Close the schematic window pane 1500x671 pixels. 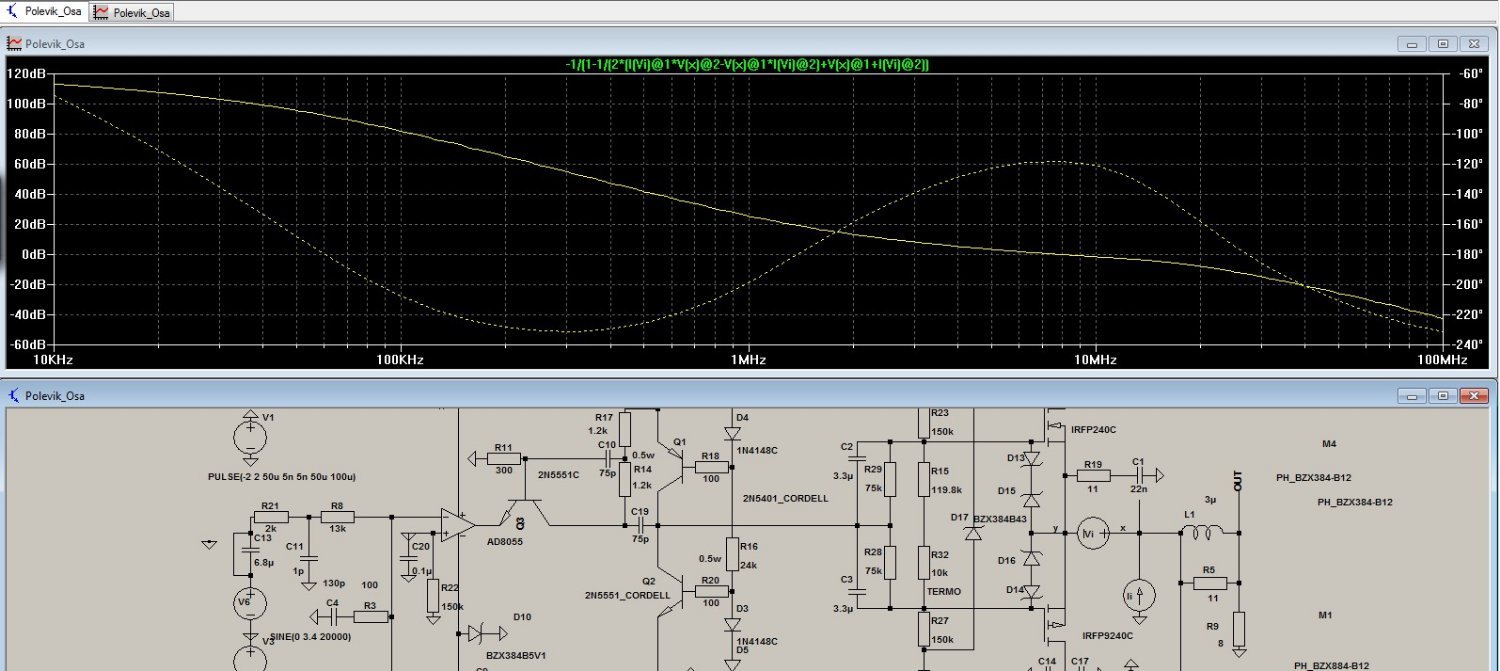point(1473,397)
